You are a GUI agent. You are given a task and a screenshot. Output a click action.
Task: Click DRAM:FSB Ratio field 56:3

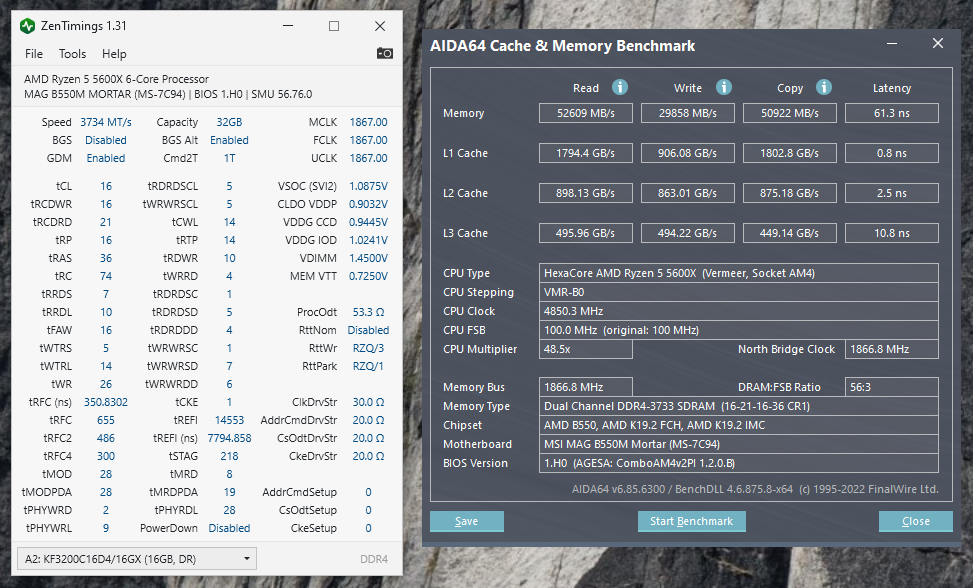[x=892, y=387]
